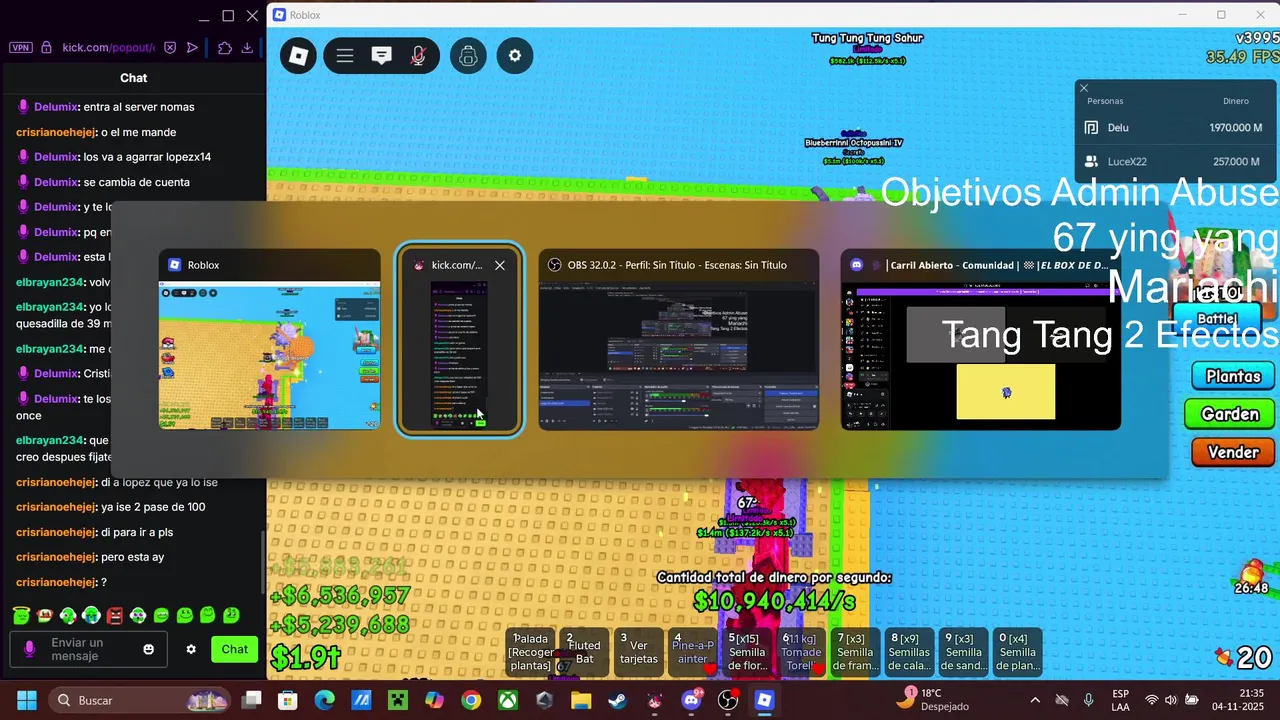Viewport: 1280px width, 720px height.
Task: Select Semilla de fram hotbar slot 7
Action: coord(855,652)
